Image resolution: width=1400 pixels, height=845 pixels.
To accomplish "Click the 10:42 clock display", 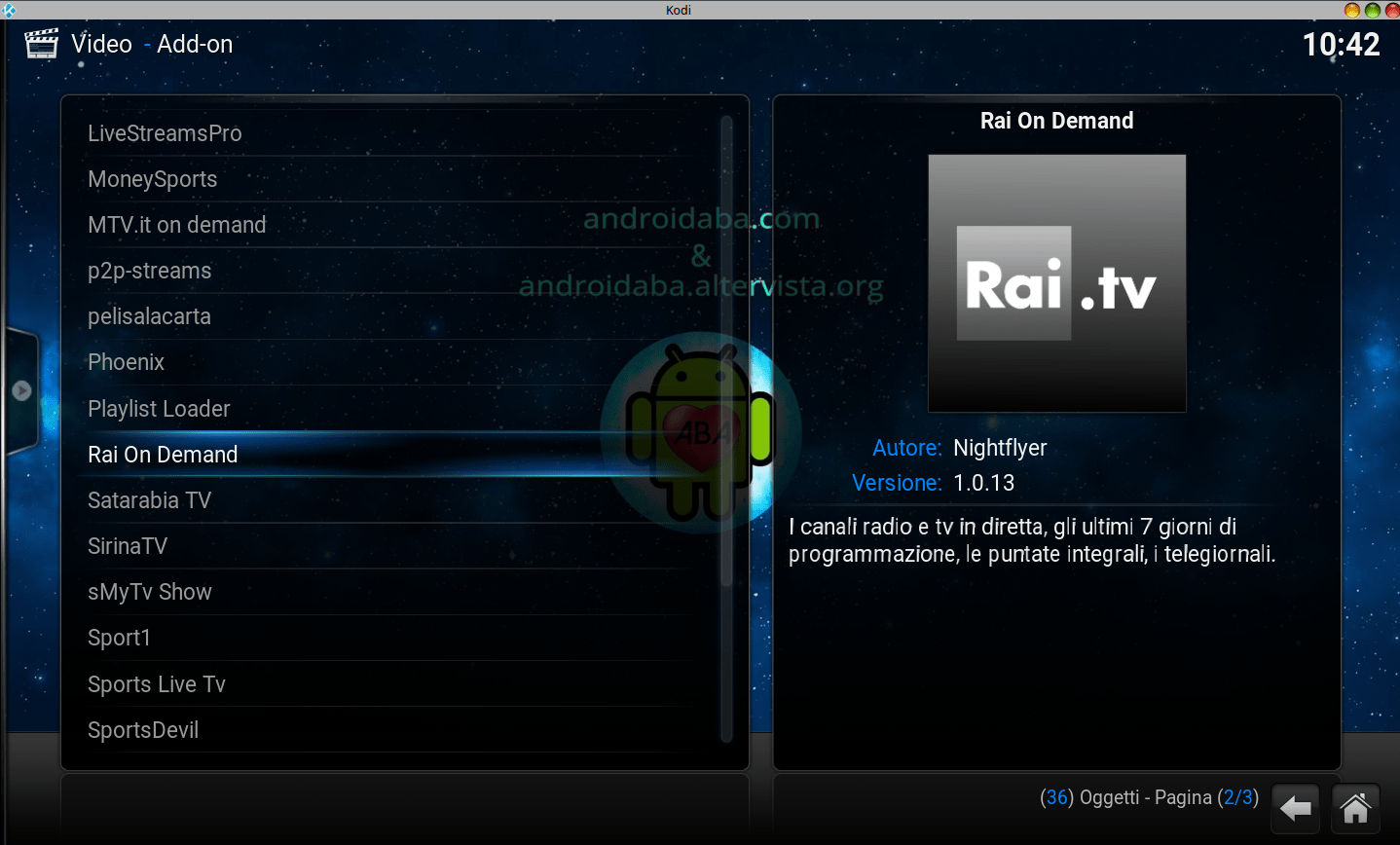I will tap(1342, 45).
